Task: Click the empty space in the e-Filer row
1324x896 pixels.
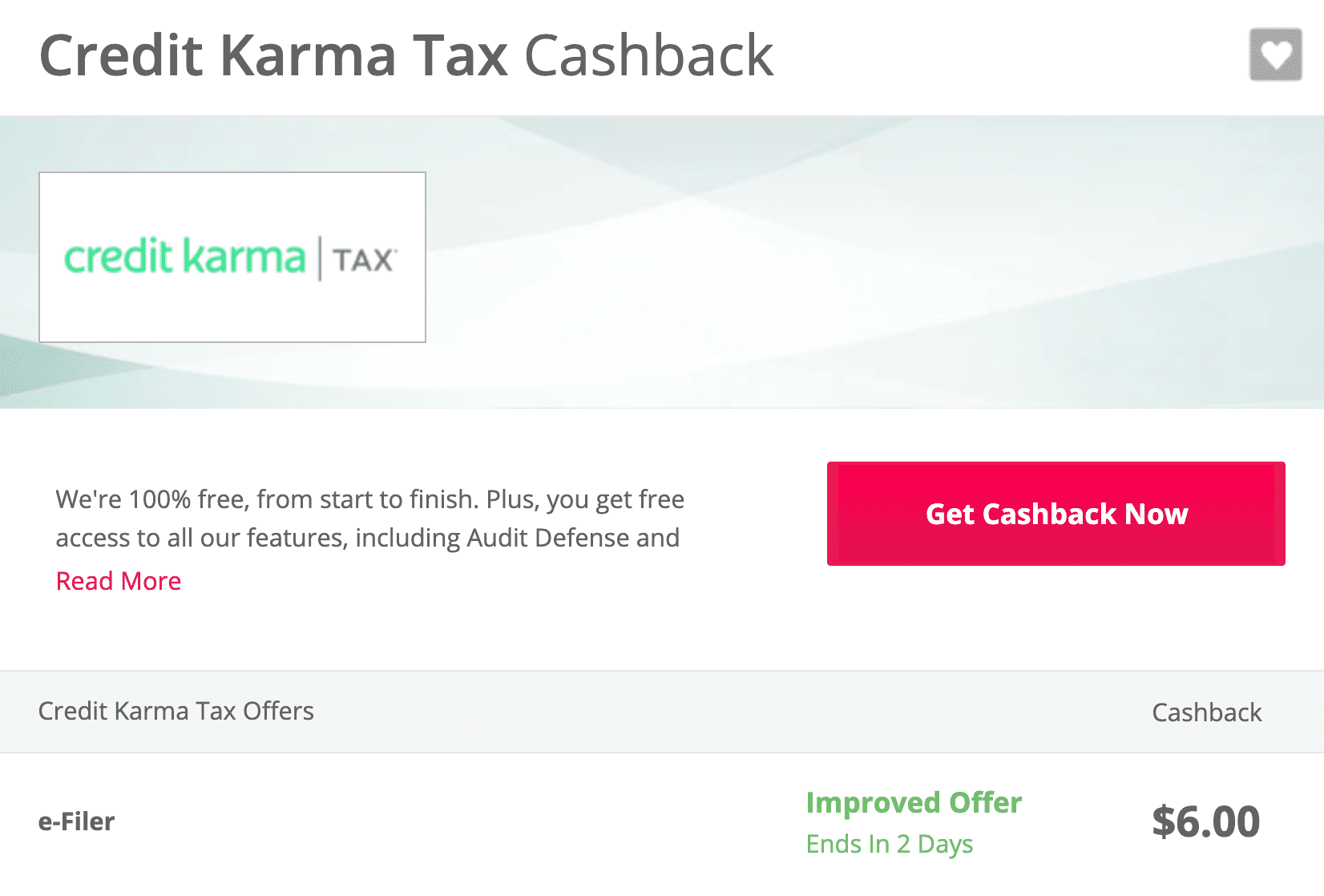Action: (457, 821)
